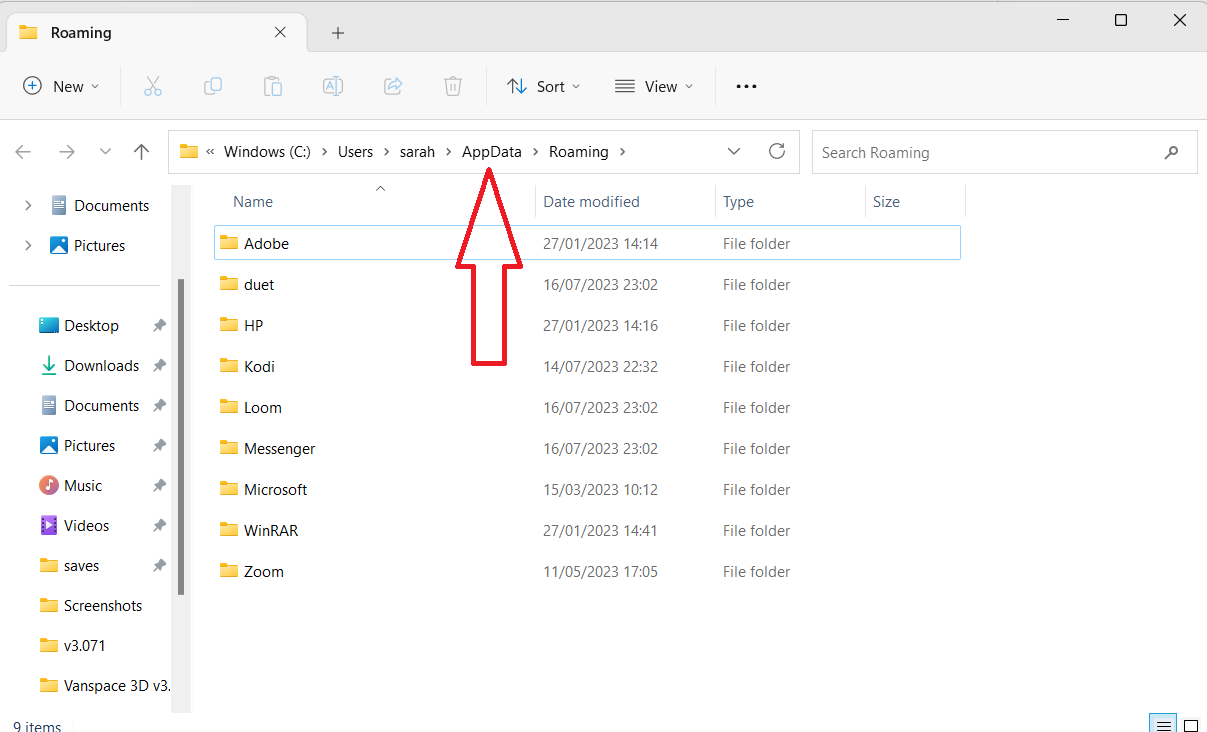Click the folder icon in address bar
Screen dimensions: 1207x732
(188, 152)
